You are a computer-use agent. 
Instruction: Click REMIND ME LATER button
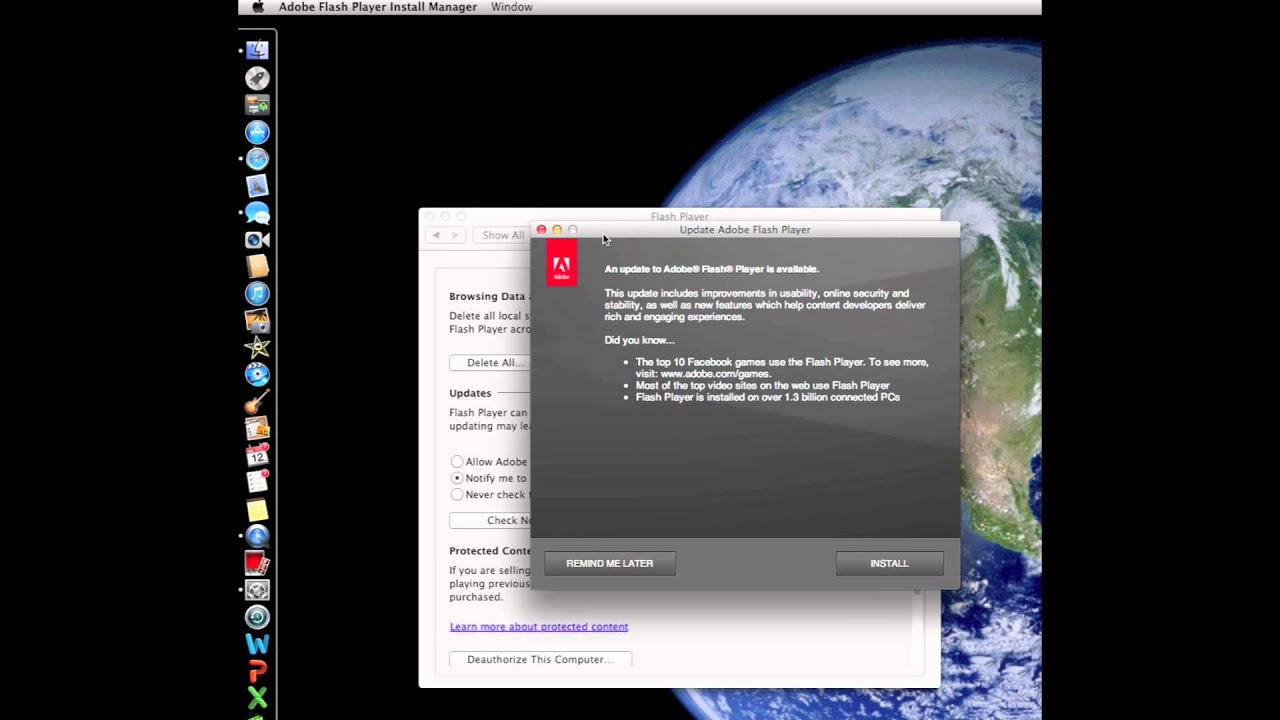click(x=610, y=563)
